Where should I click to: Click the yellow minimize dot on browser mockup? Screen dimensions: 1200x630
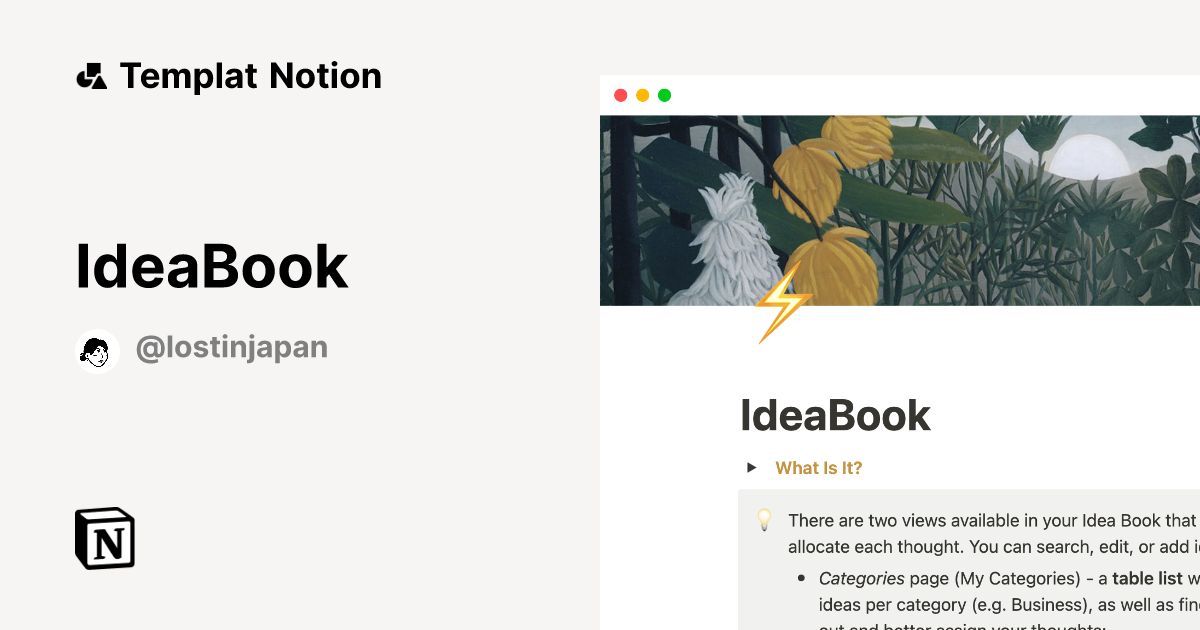[x=642, y=95]
